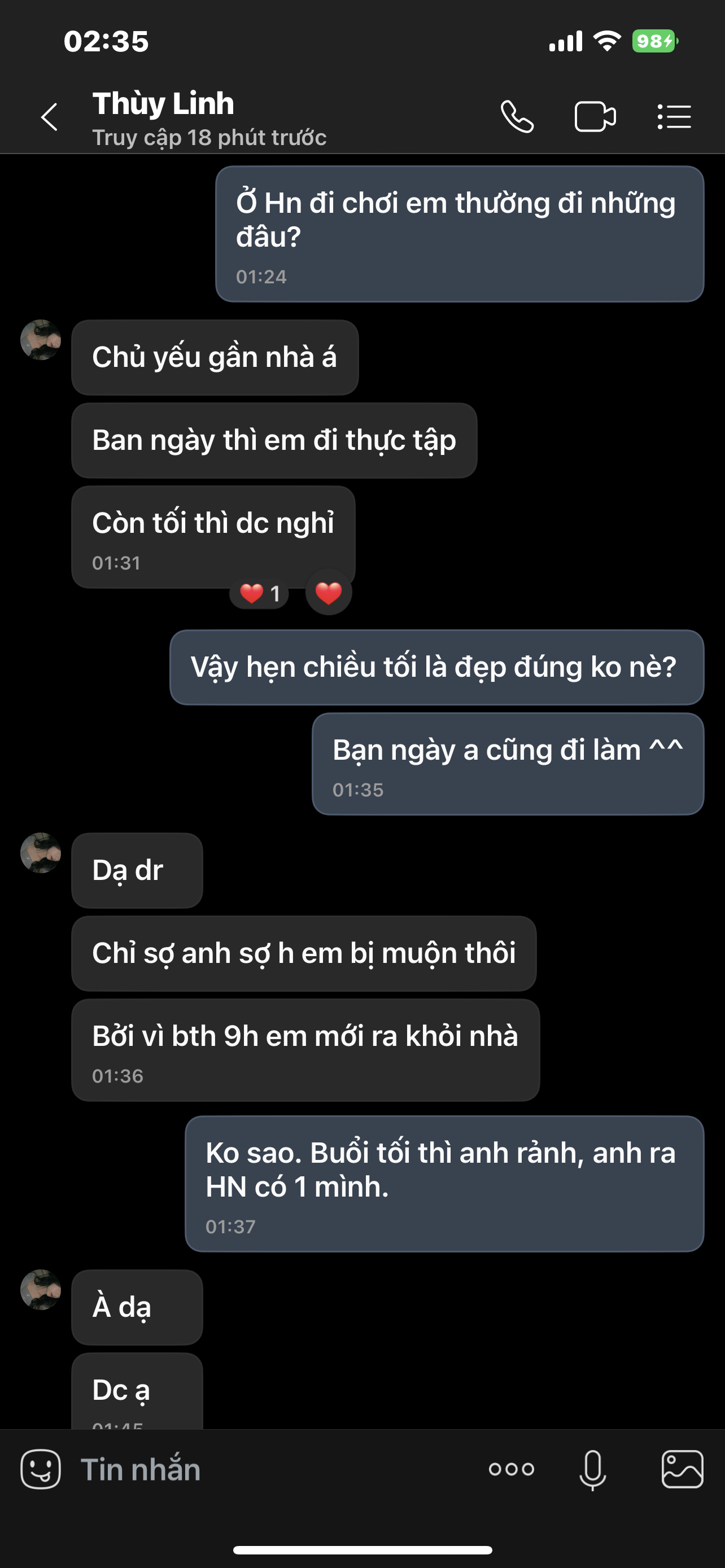Tap message "Vậy hẹn chiều tối là đẹp đúng ko nè?"

(x=436, y=667)
